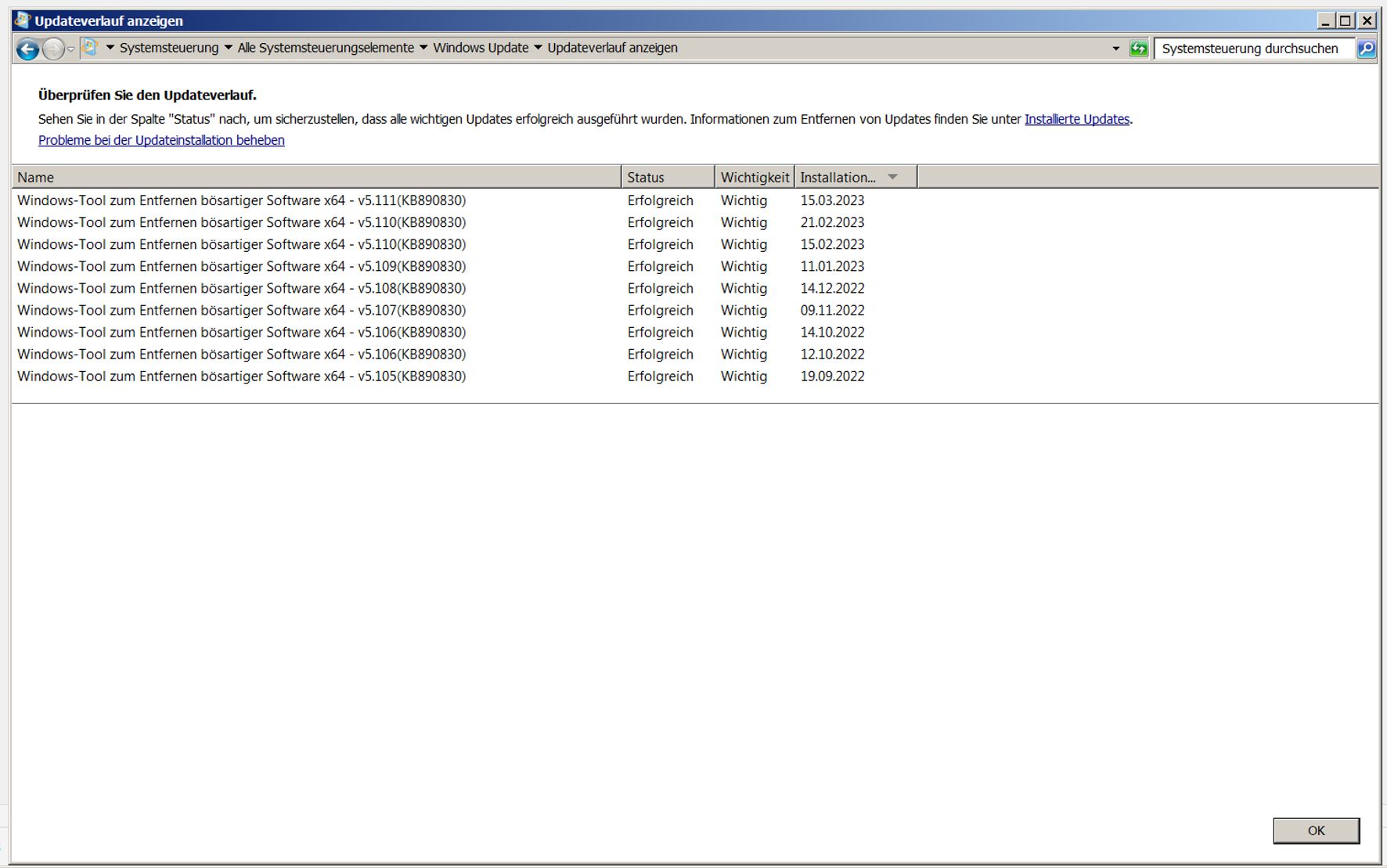
Task: Click the installation date 19.09.2022
Action: [832, 376]
